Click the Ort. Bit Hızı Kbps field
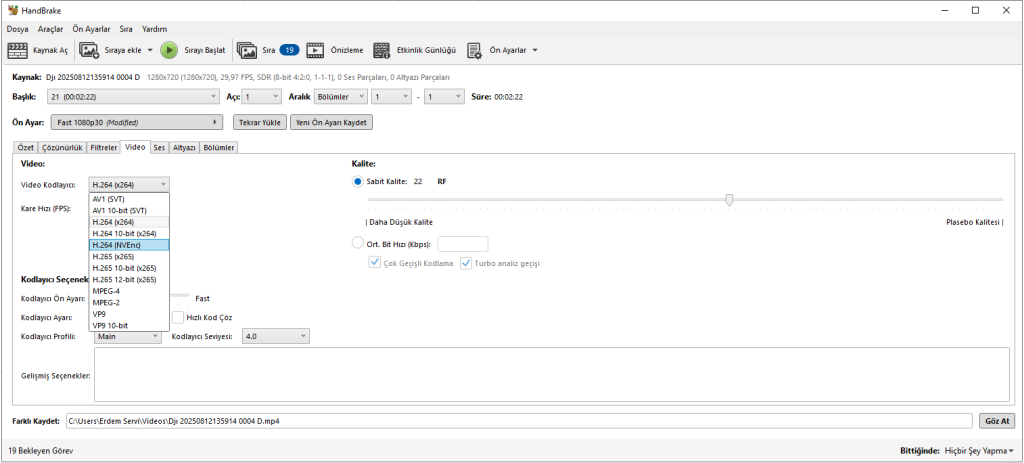The width and height of the screenshot is (1024, 463). point(462,244)
